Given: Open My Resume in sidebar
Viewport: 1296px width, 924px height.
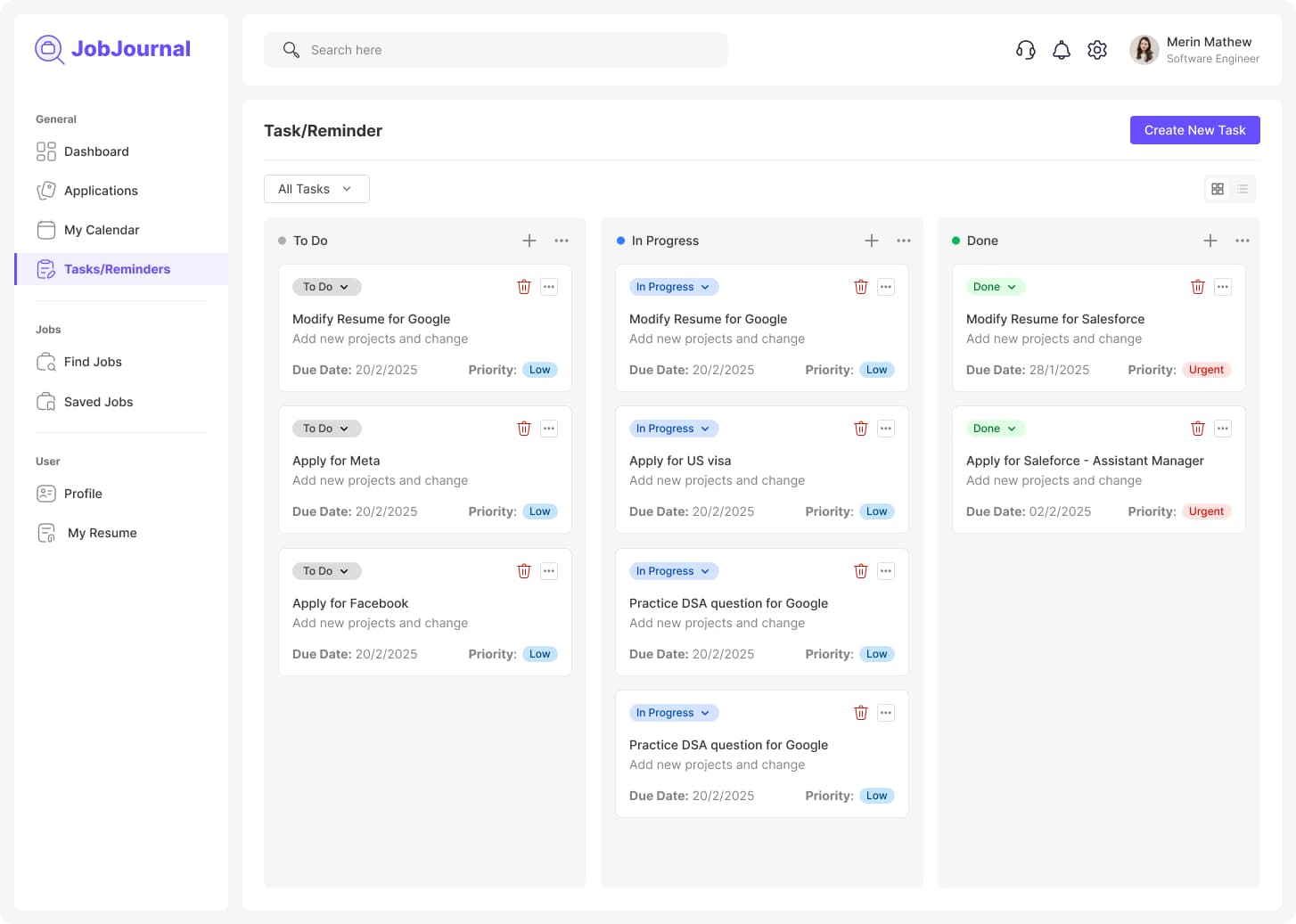Looking at the screenshot, I should (121, 533).
